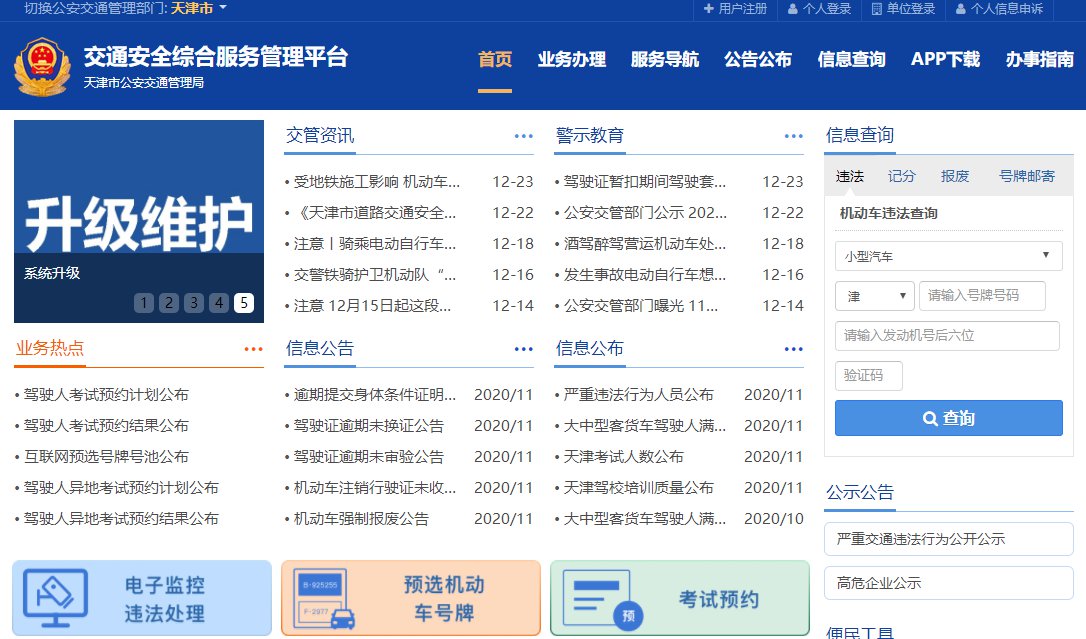Select carousel slide indicator 5

pos(244,303)
